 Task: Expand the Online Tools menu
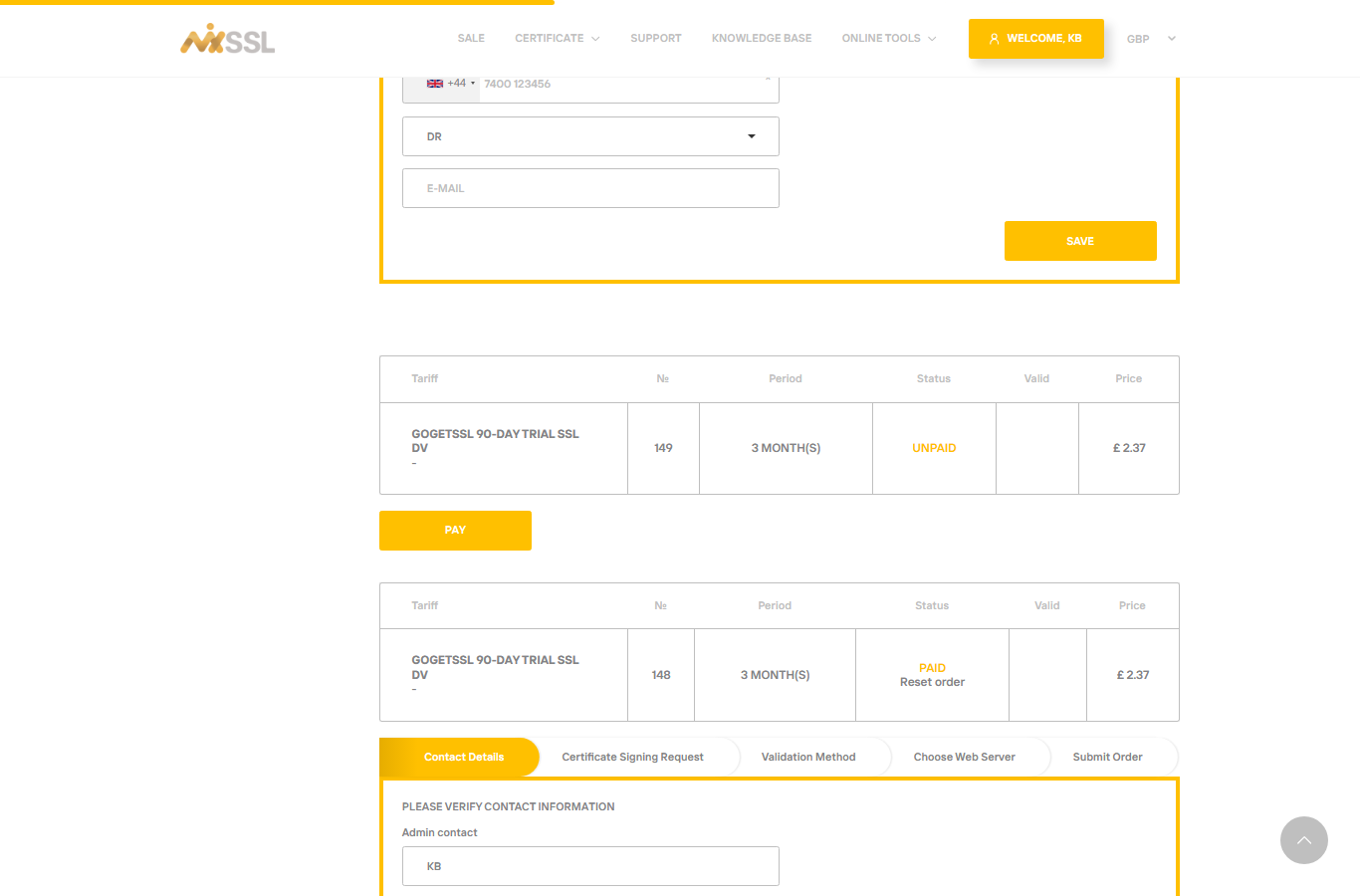pos(889,39)
